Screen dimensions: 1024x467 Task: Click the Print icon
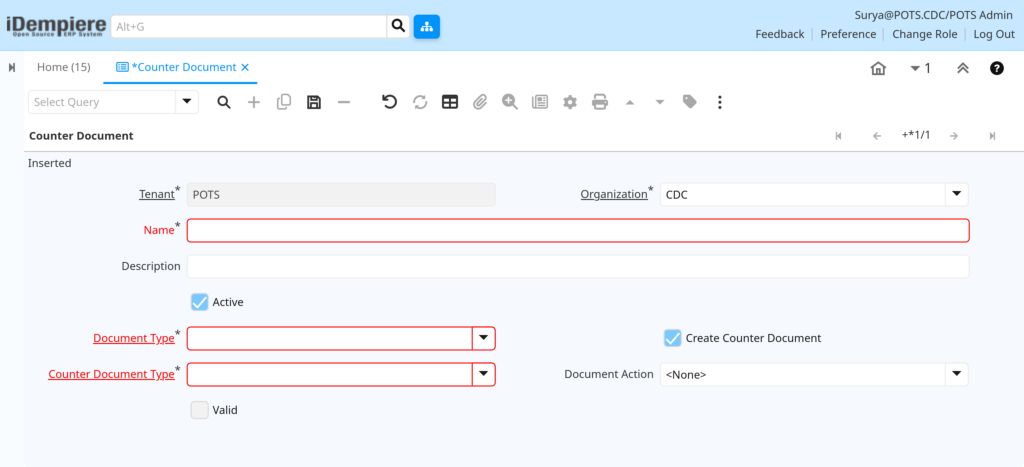tap(600, 103)
